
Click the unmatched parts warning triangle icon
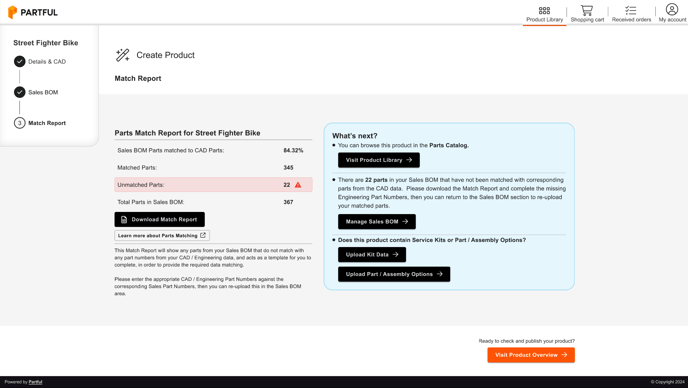click(298, 185)
